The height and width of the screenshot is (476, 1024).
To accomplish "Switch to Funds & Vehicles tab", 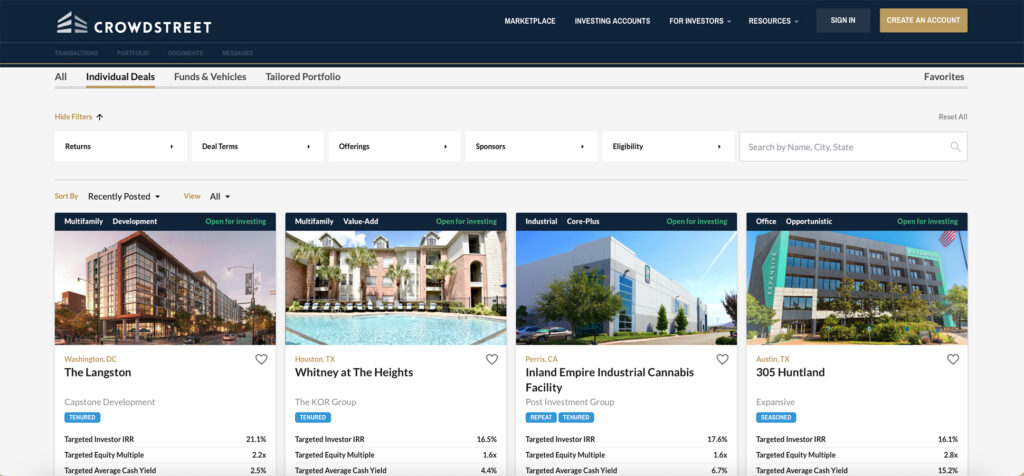I will tap(210, 77).
